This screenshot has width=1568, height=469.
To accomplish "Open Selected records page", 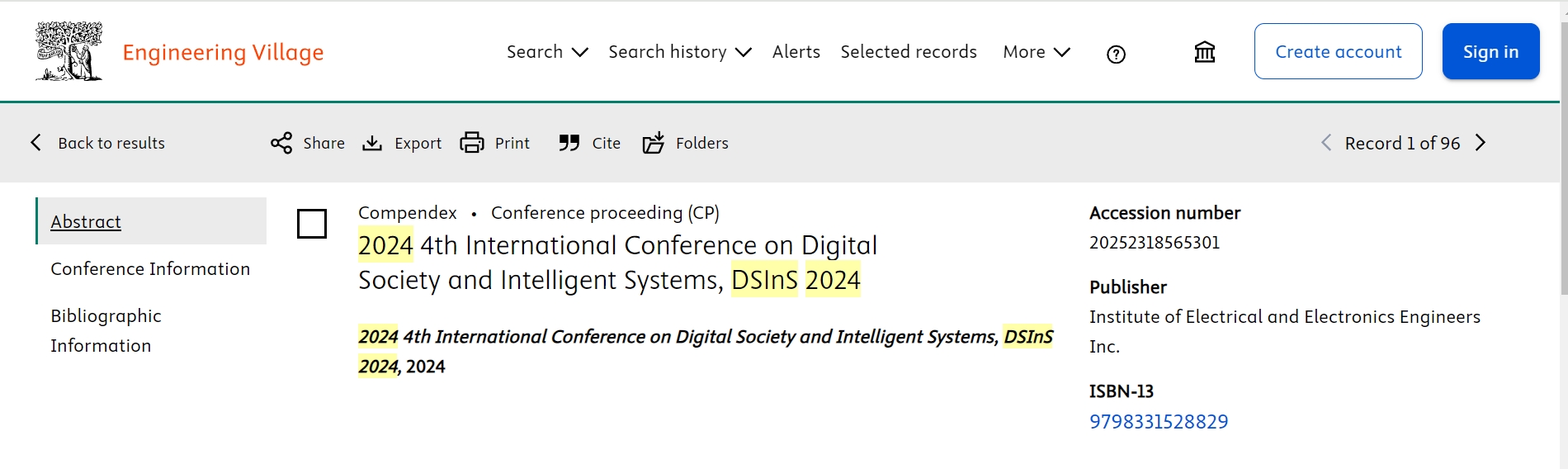I will [909, 52].
